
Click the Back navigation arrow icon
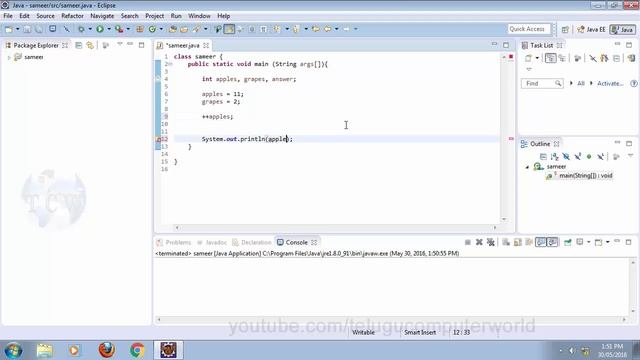328,29
